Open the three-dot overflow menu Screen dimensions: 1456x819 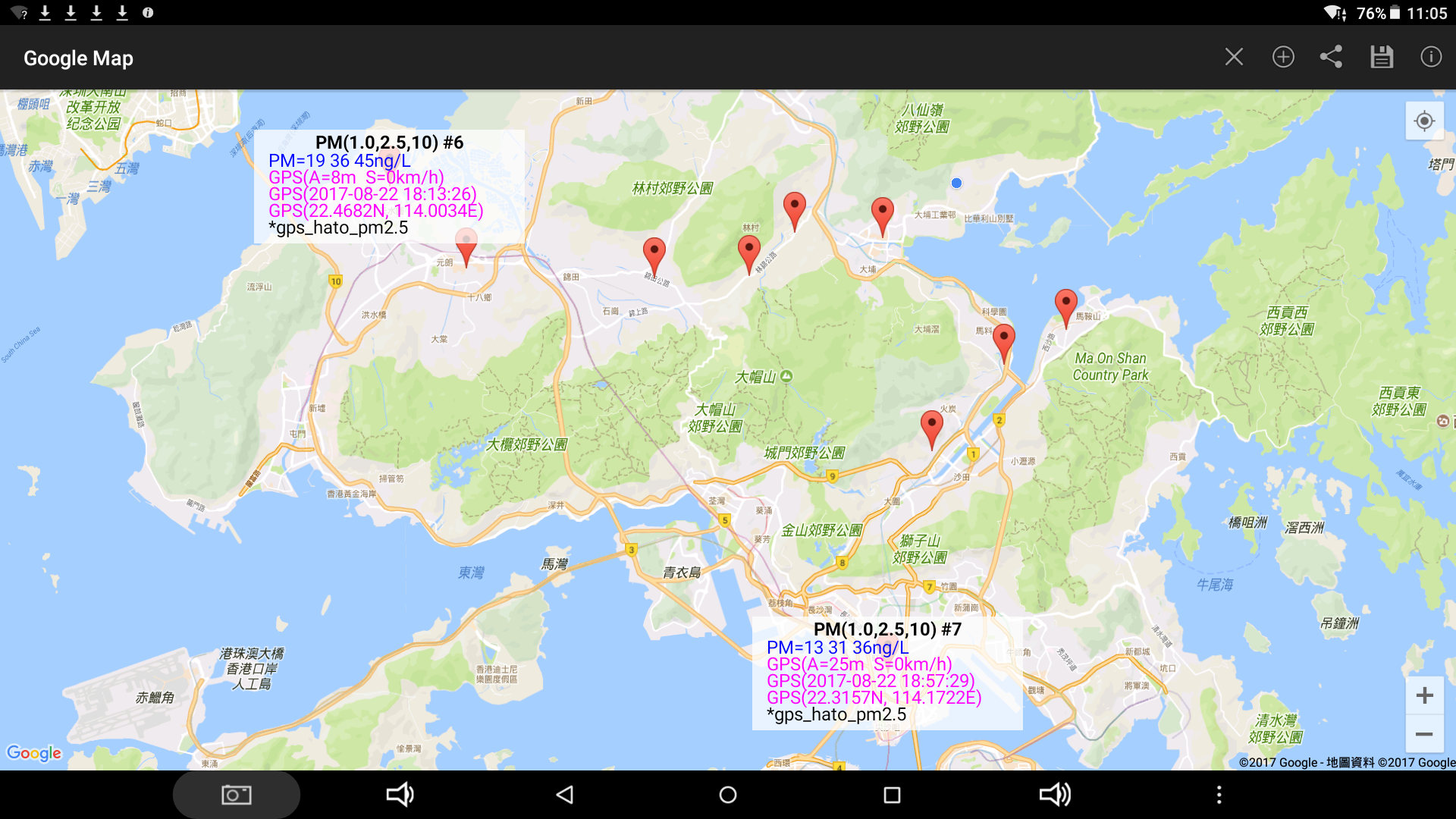pyautogui.click(x=1219, y=795)
